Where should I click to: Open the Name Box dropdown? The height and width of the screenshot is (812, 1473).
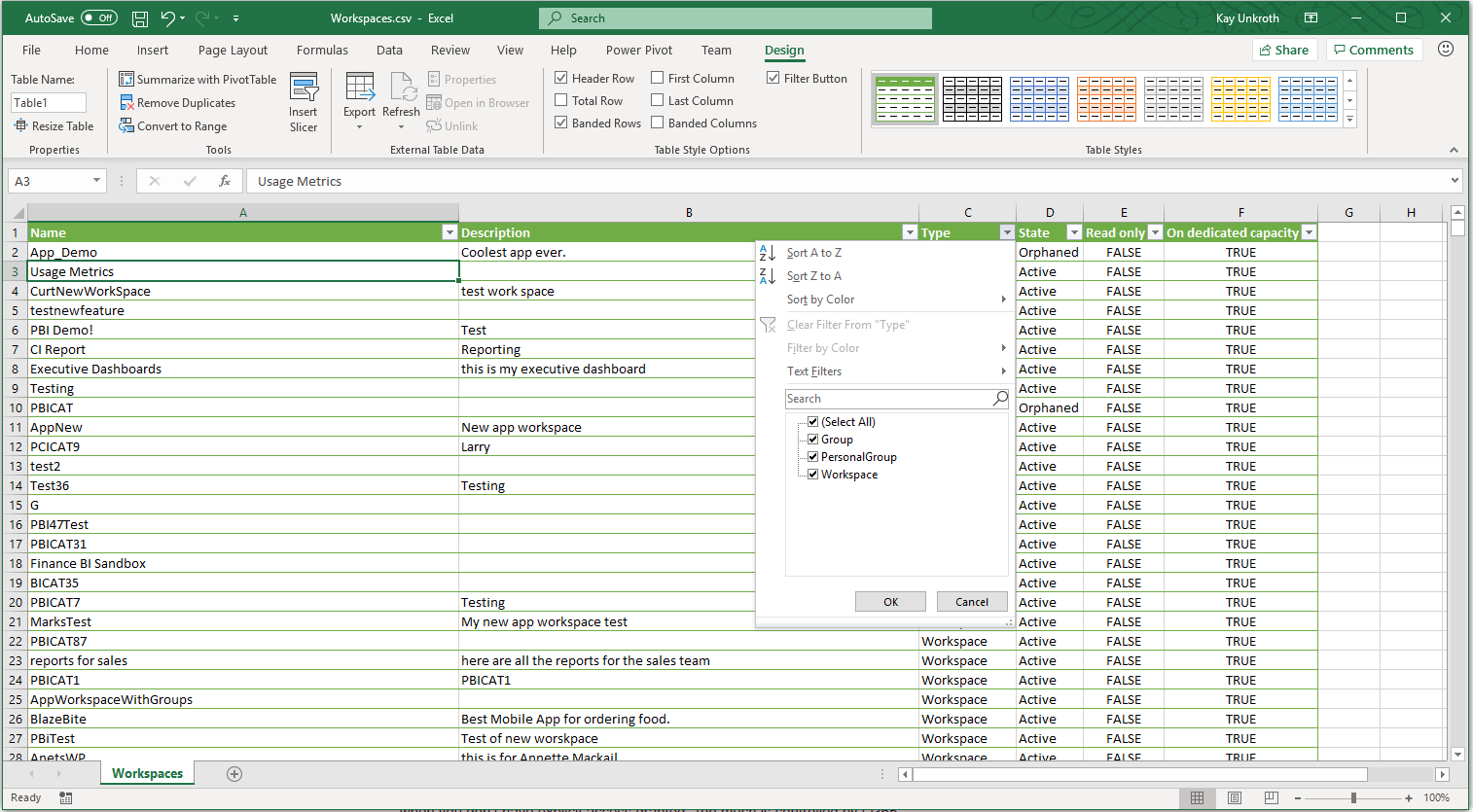[x=95, y=181]
